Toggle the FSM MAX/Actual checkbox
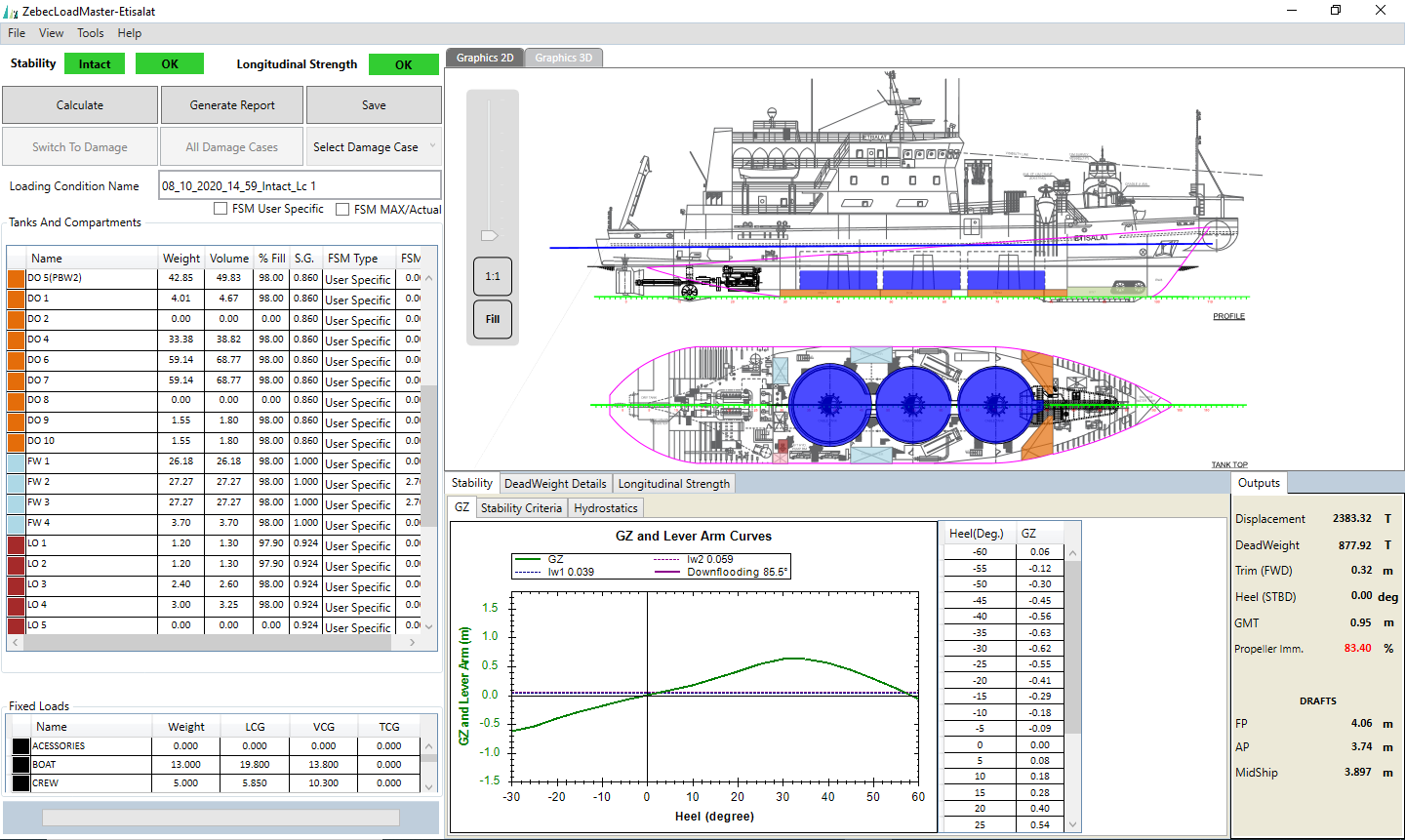1405x840 pixels. 342,209
